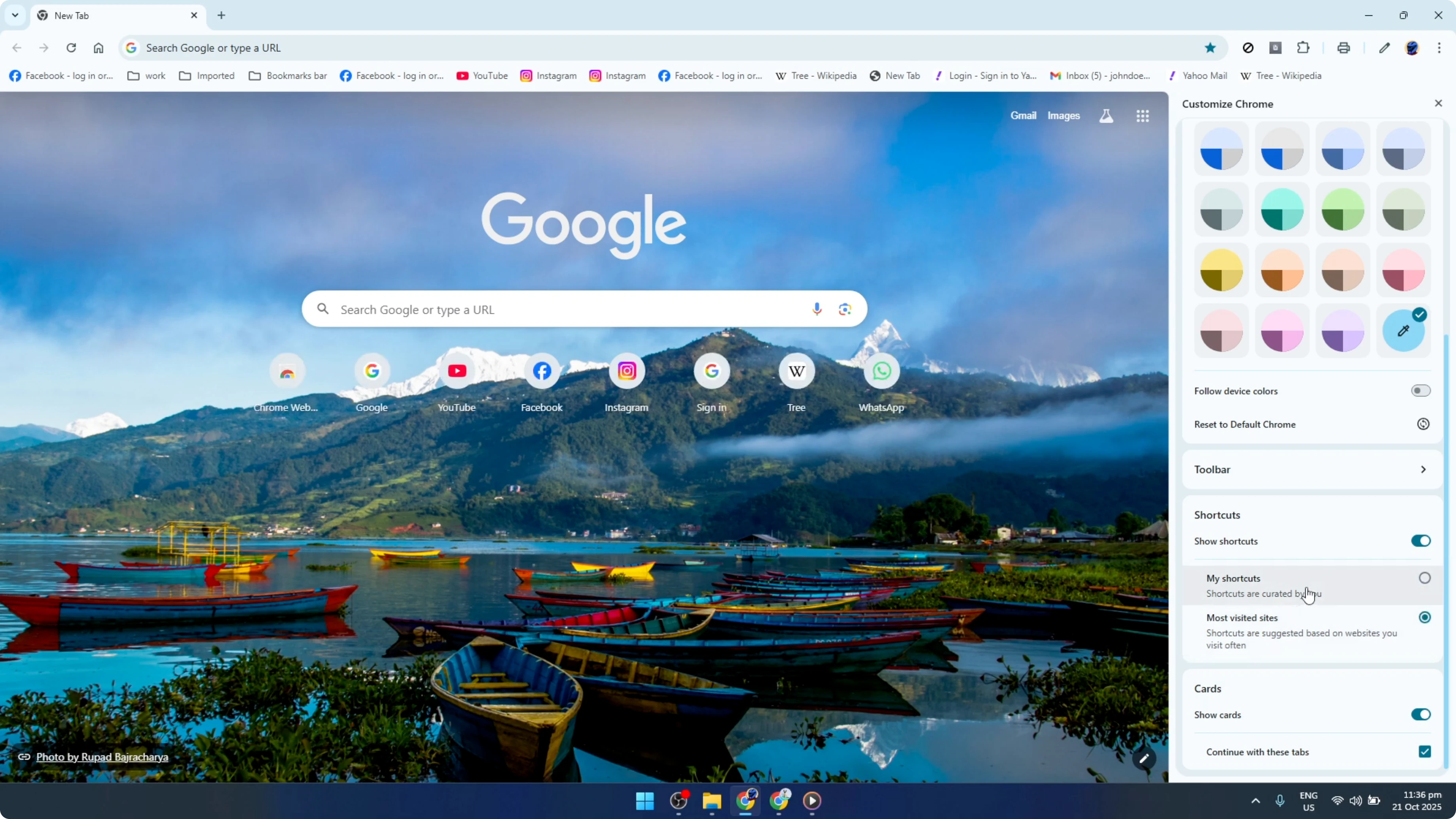Open the Chrome three-dot menu

click(1439, 48)
